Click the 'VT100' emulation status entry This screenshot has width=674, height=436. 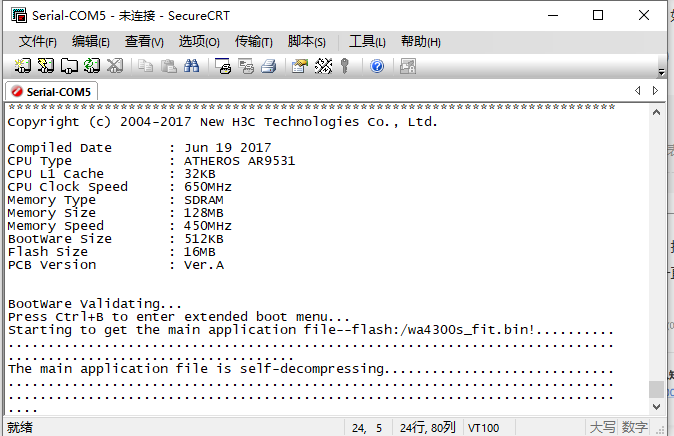(x=484, y=428)
